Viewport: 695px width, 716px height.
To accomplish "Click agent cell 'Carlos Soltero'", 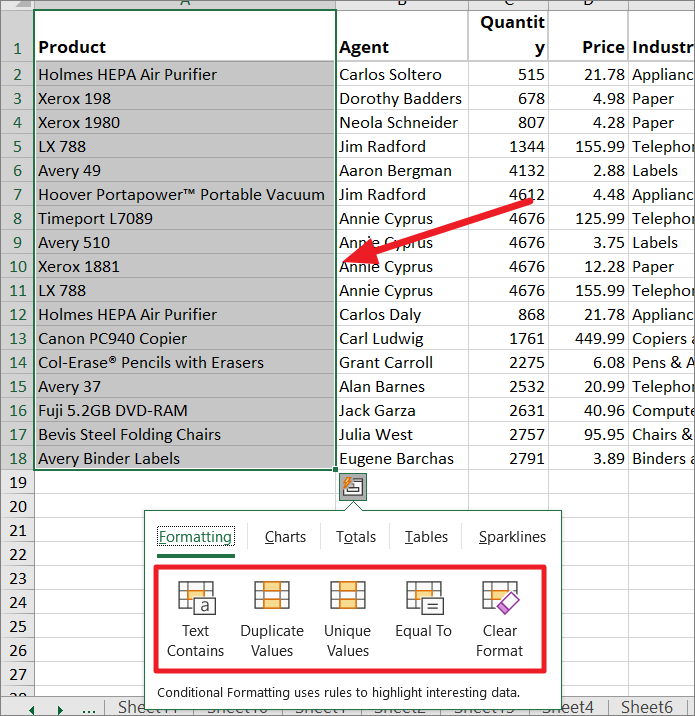I will click(x=402, y=74).
